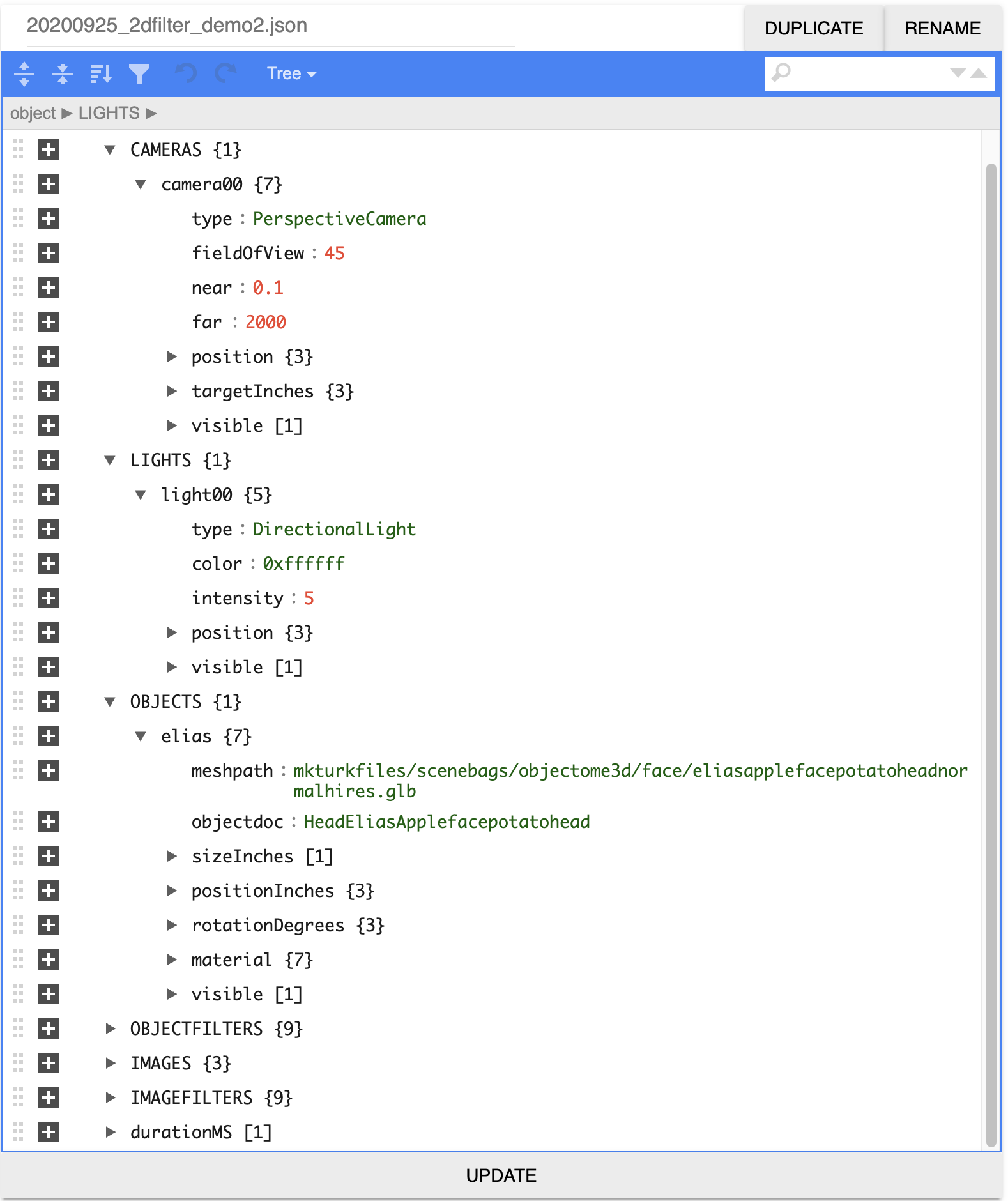The height and width of the screenshot is (1201, 1008).
Task: Collapse the light00 node
Action: coord(141,495)
